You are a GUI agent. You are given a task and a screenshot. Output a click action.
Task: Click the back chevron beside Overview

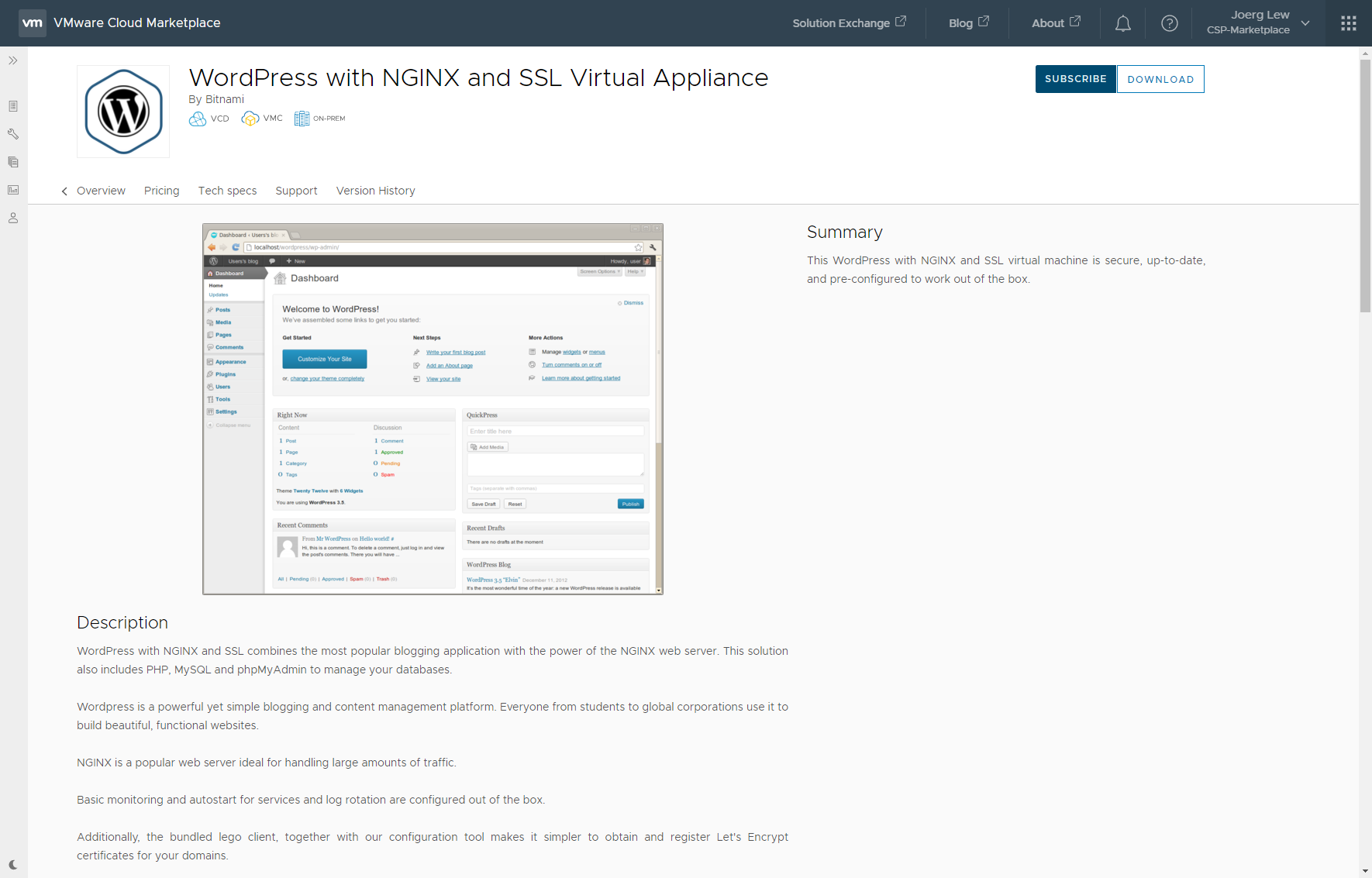pyautogui.click(x=64, y=191)
